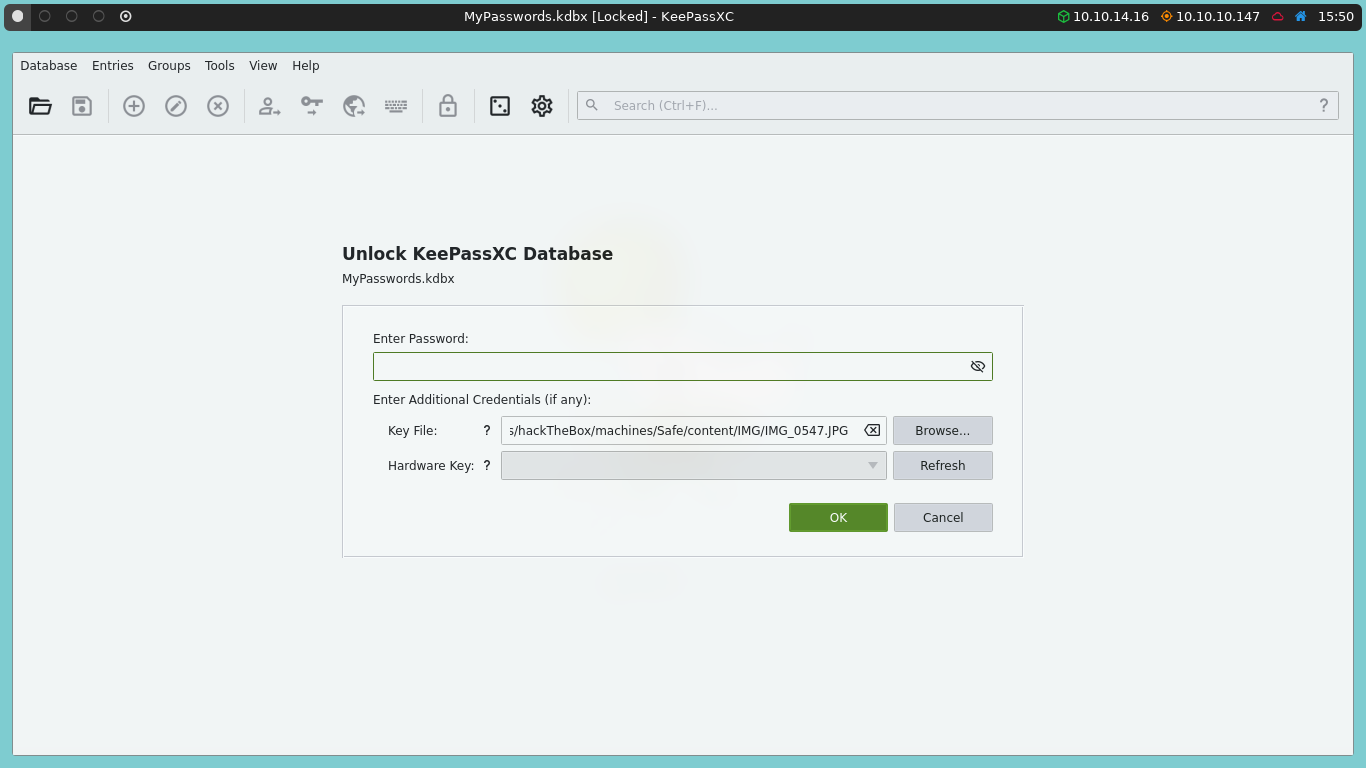Open password generator dice icon
The width and height of the screenshot is (1366, 768).
pos(500,105)
